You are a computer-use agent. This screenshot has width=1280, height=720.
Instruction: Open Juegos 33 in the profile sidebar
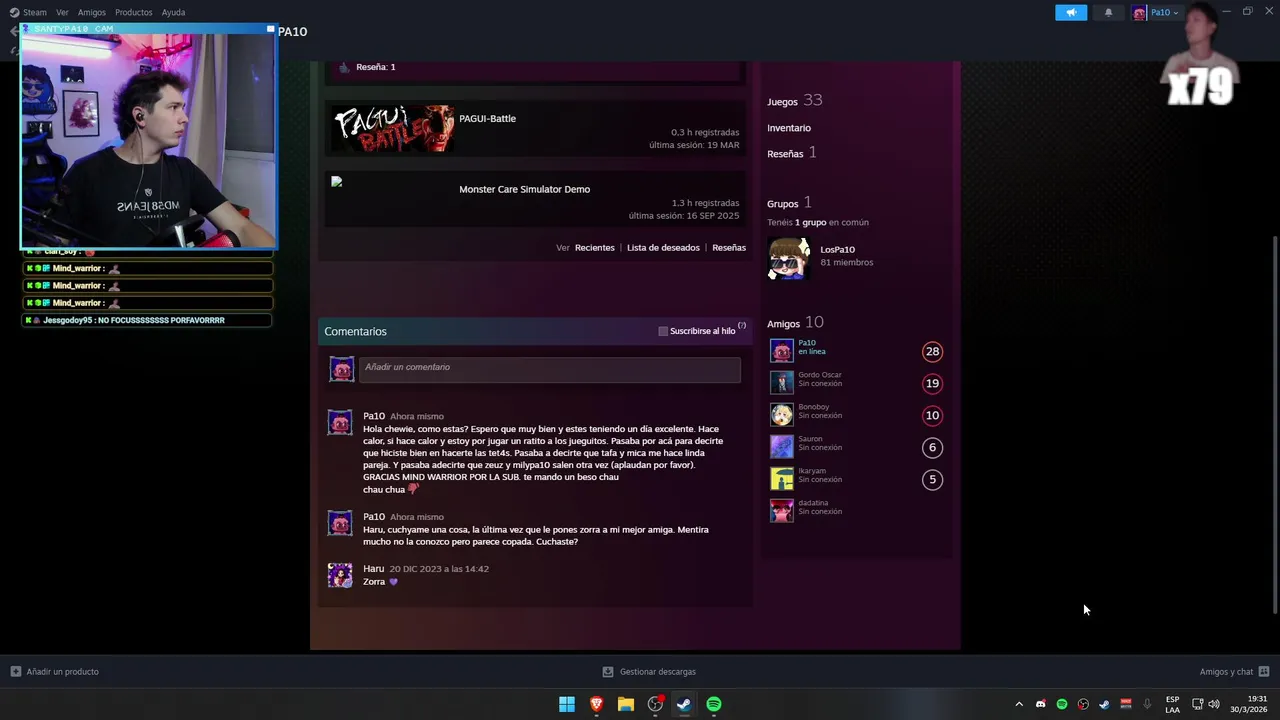(x=794, y=101)
